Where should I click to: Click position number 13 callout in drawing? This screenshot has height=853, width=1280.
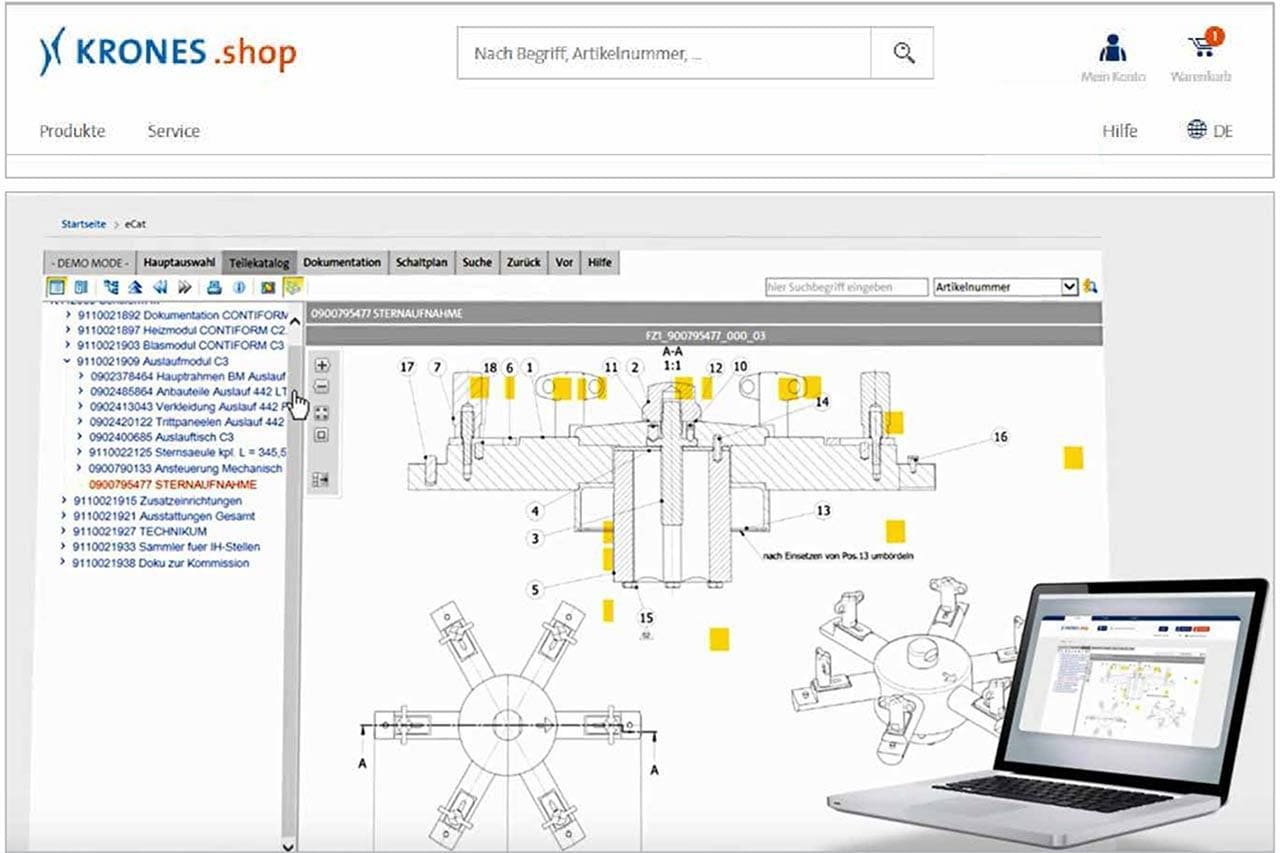(823, 510)
